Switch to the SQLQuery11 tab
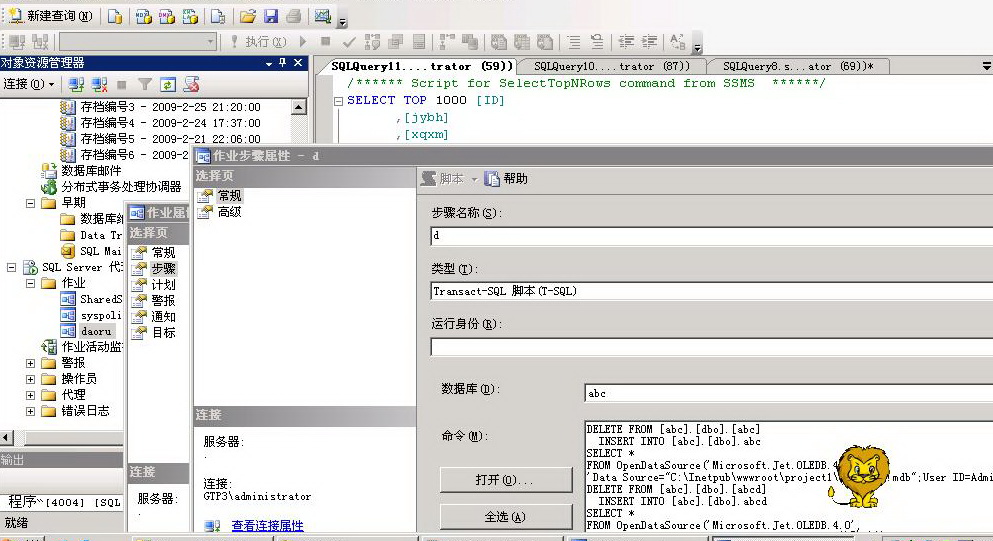This screenshot has height=541, width=993. (422, 66)
